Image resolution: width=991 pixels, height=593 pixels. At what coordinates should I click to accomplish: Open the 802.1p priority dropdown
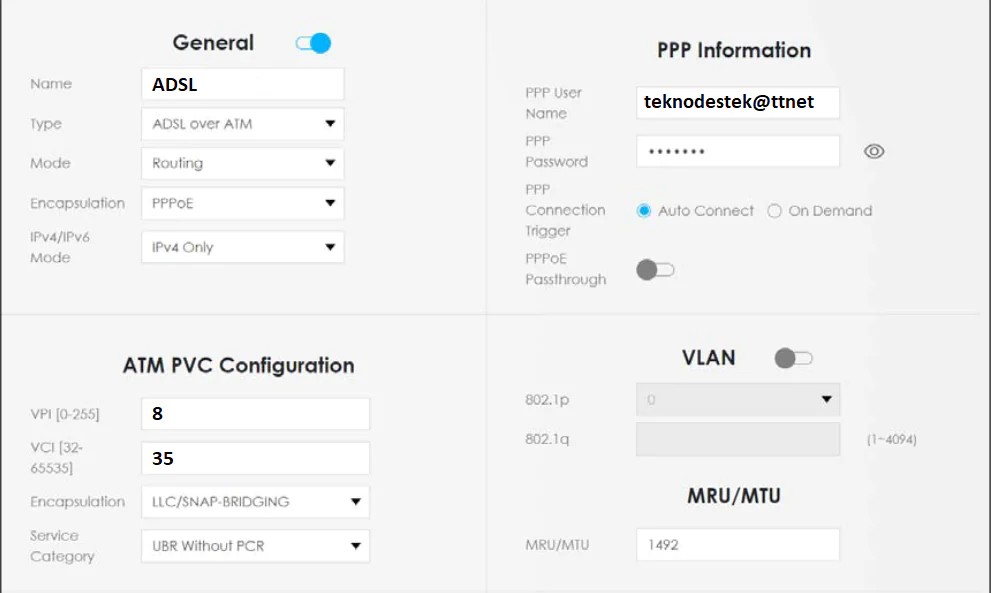tap(737, 399)
